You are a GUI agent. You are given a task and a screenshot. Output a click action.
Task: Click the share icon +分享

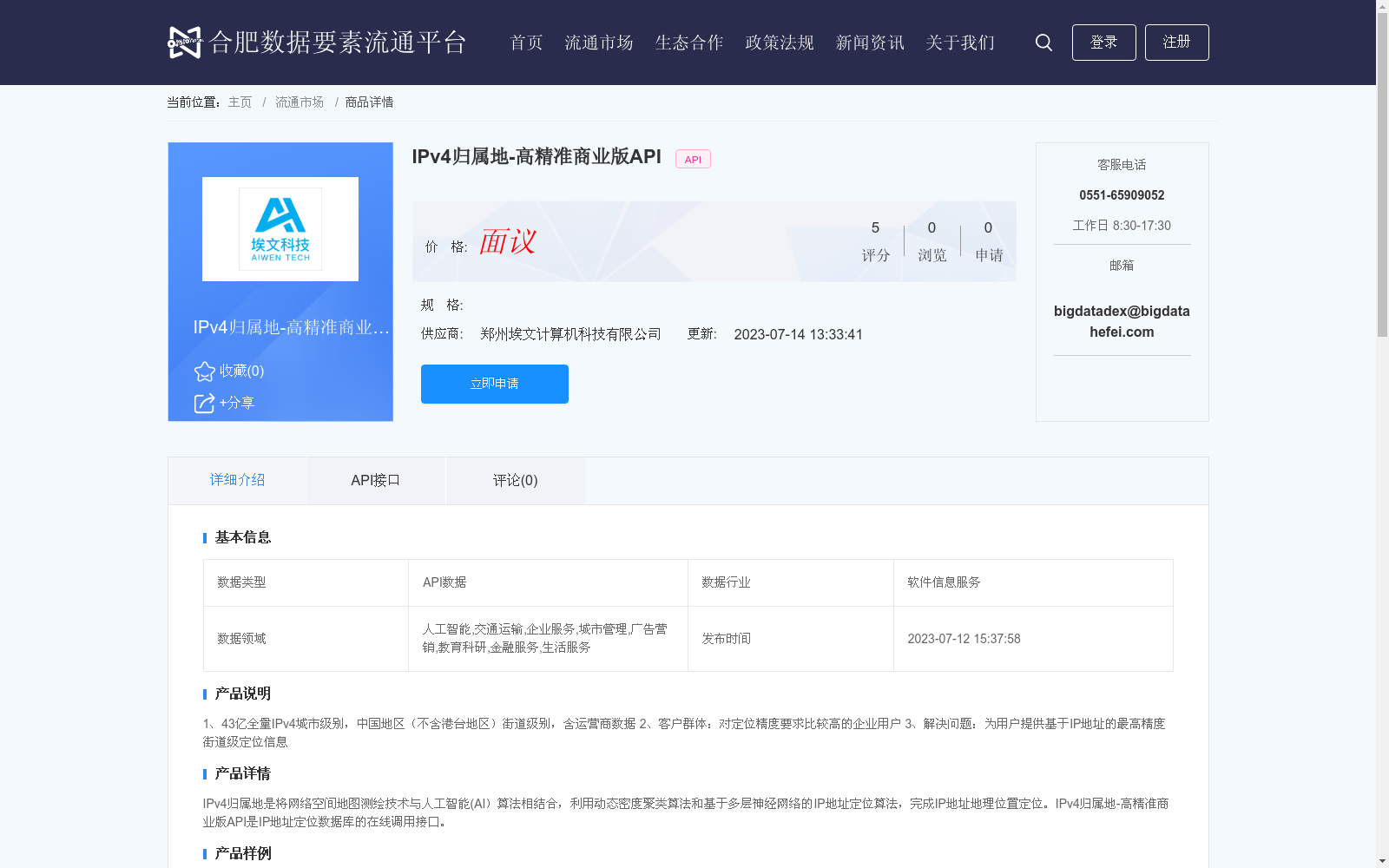point(204,403)
